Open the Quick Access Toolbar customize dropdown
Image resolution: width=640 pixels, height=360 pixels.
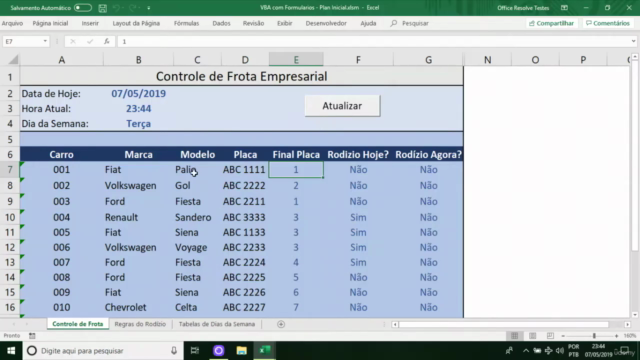(149, 8)
